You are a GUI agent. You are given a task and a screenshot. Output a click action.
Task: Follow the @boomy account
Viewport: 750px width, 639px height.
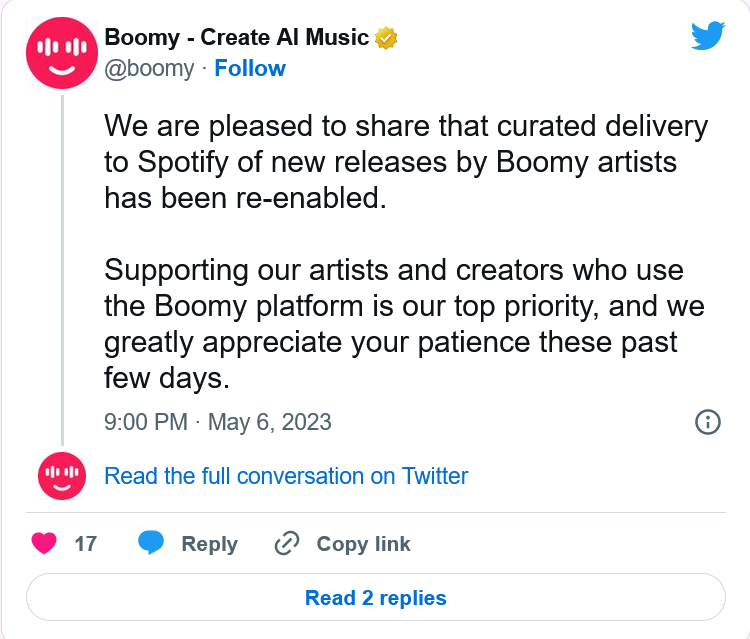250,68
